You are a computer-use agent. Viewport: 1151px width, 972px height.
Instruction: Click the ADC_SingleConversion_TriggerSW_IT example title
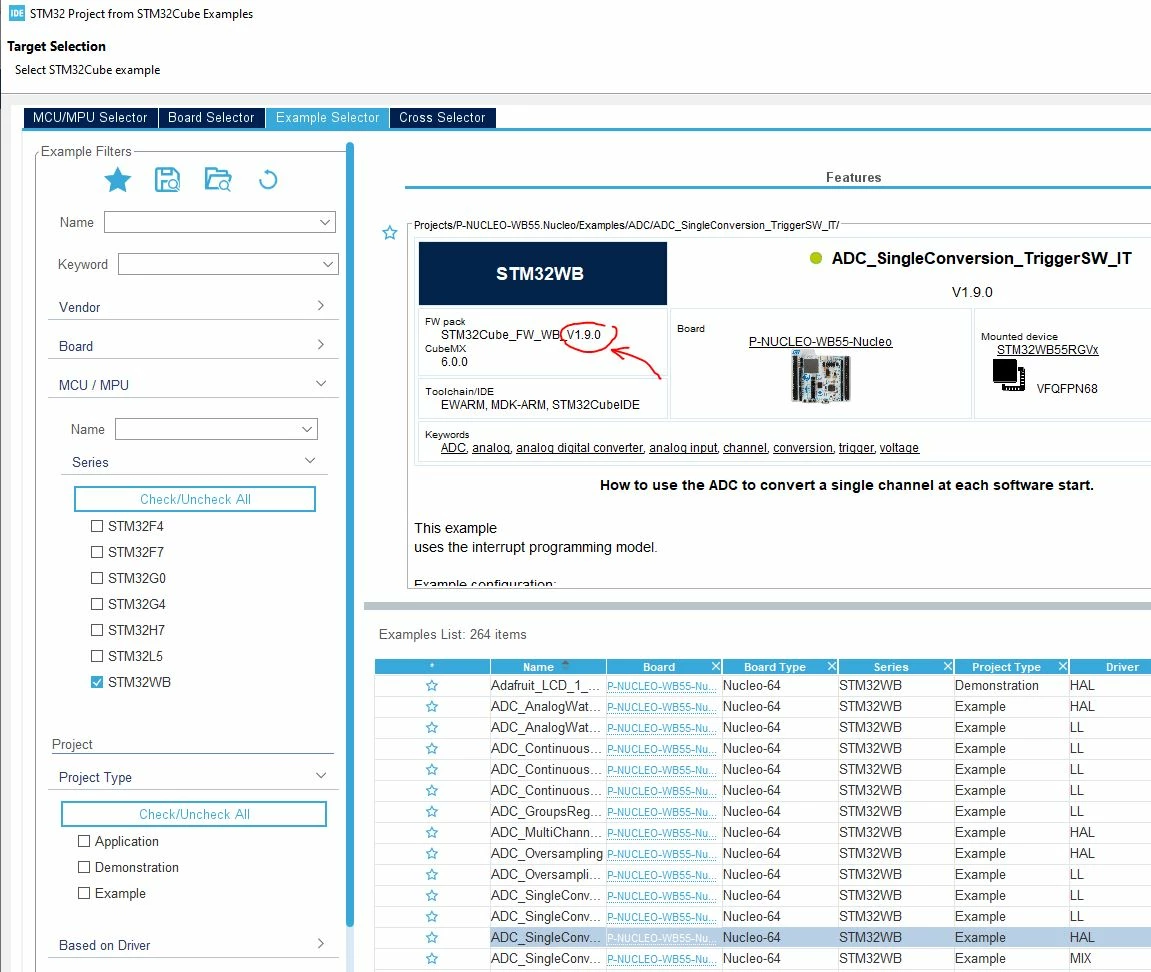981,258
